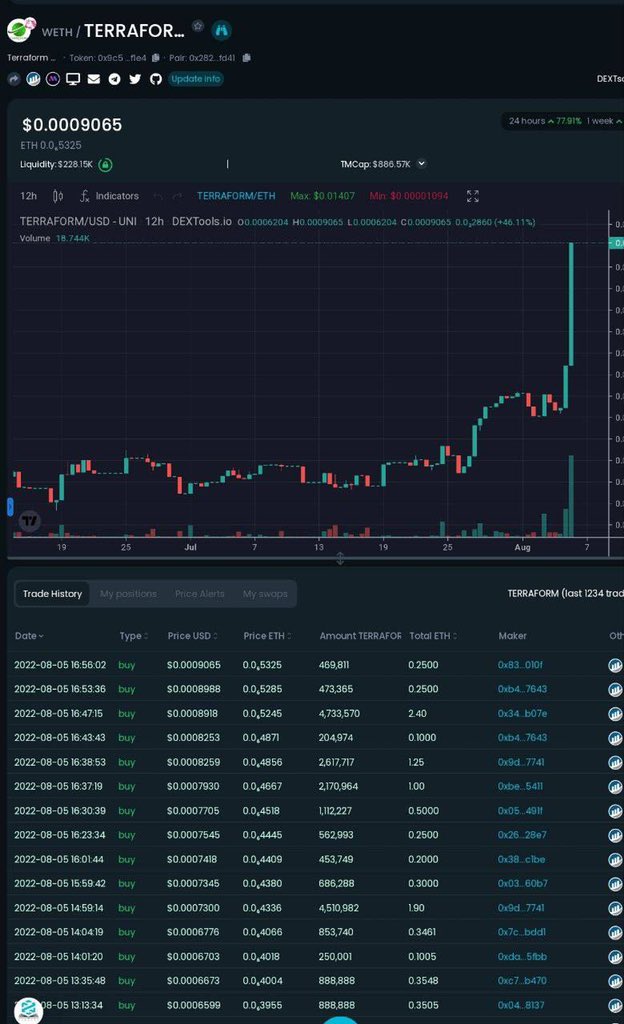The width and height of the screenshot is (624, 1024).
Task: Open maker address 0x38..c1be
Action: (x=522, y=859)
